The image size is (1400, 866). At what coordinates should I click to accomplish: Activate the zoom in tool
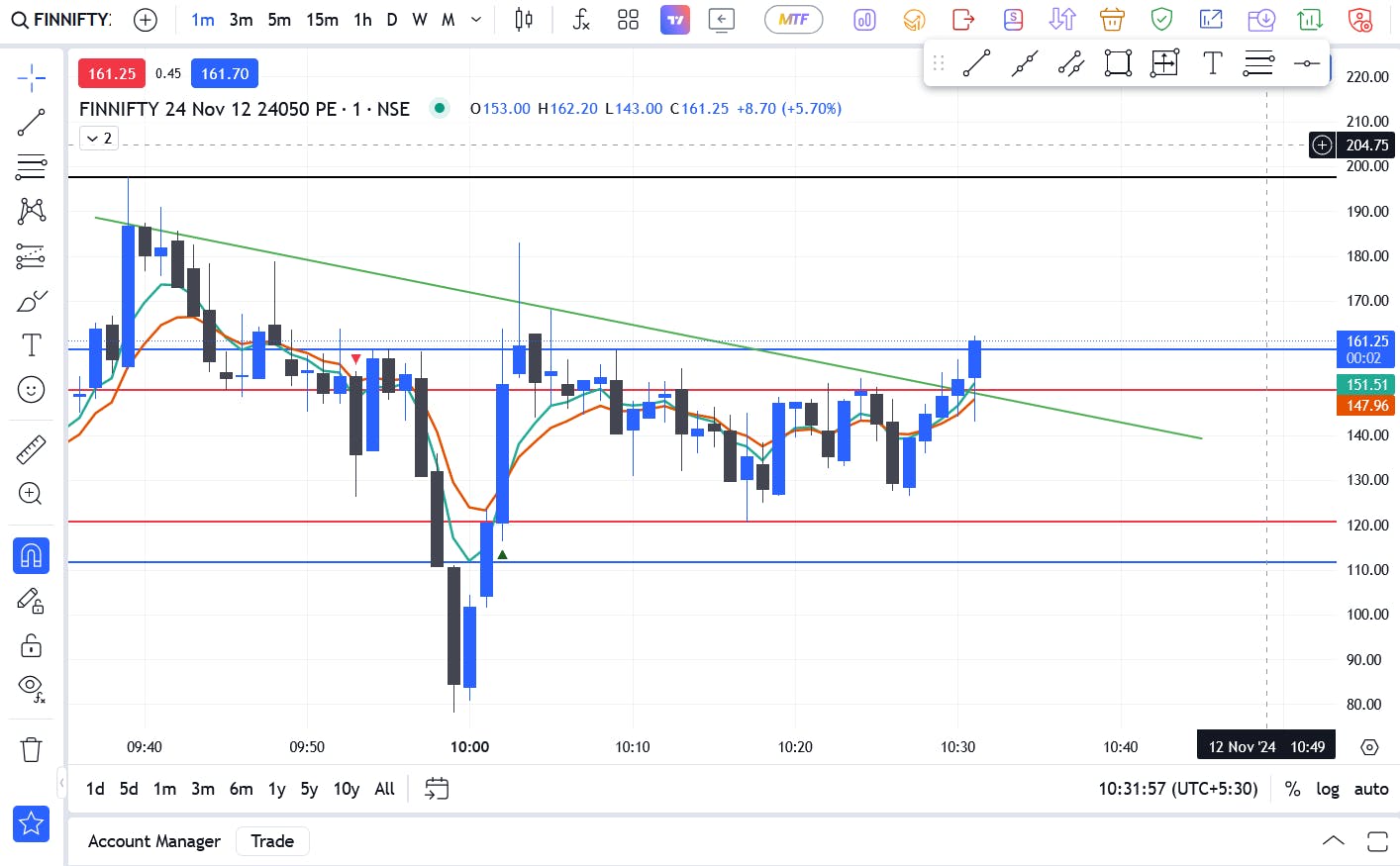(32, 494)
